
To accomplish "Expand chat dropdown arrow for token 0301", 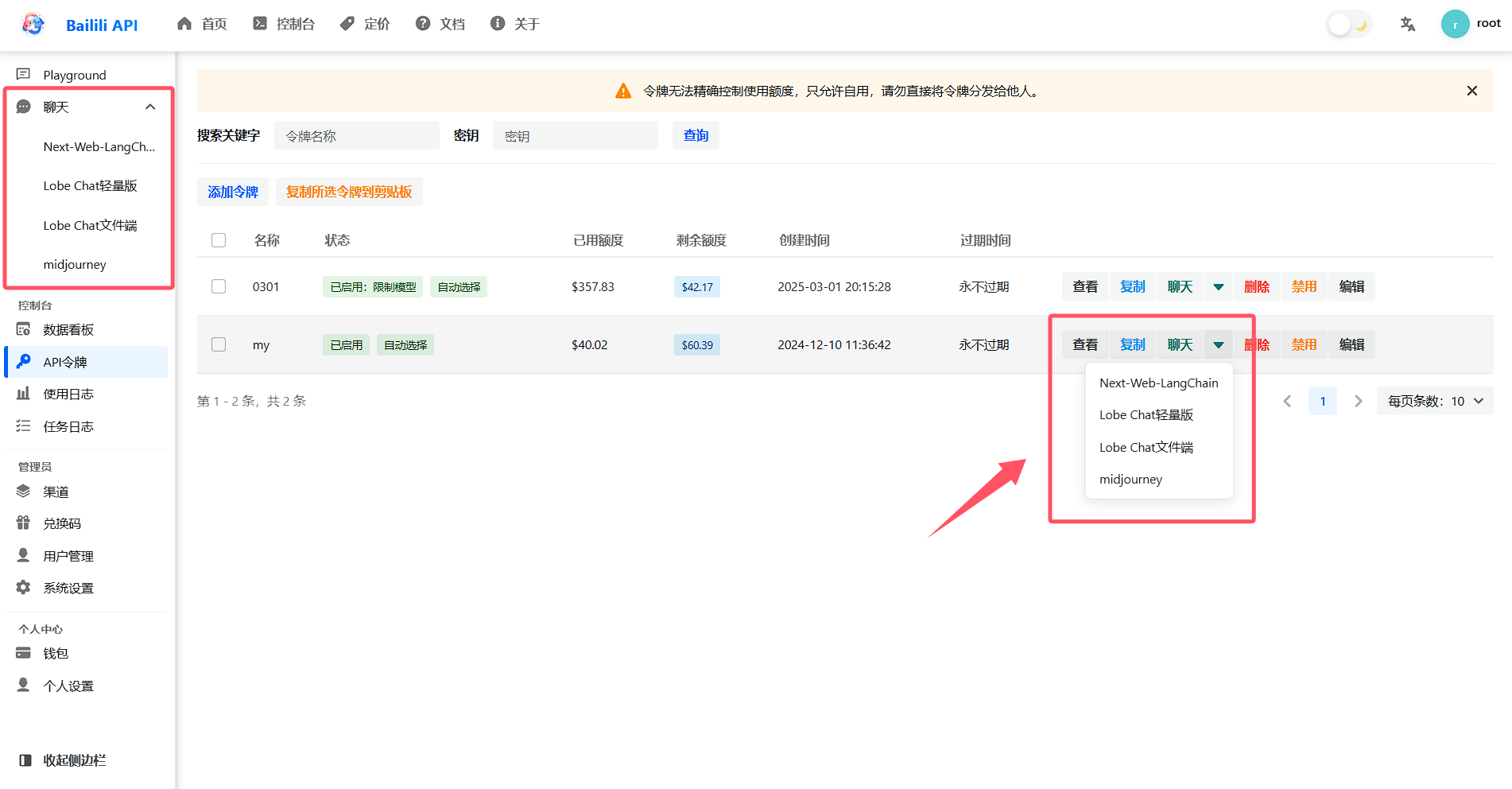I will coord(1218,286).
